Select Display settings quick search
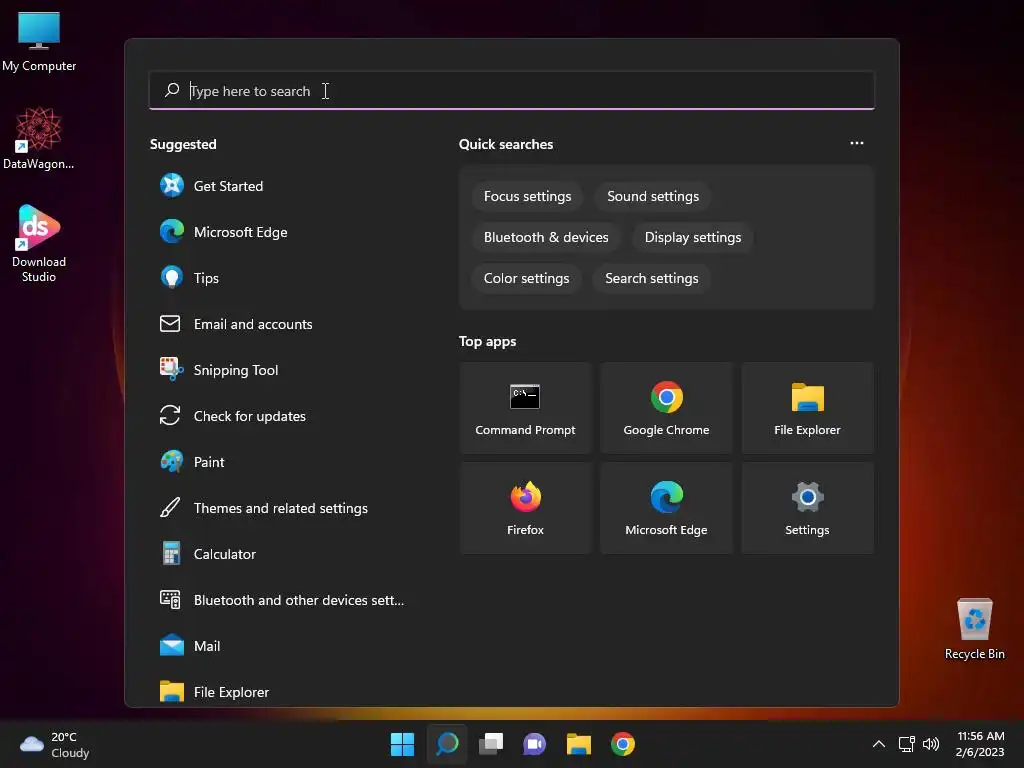Image resolution: width=1024 pixels, height=768 pixels. pos(693,238)
